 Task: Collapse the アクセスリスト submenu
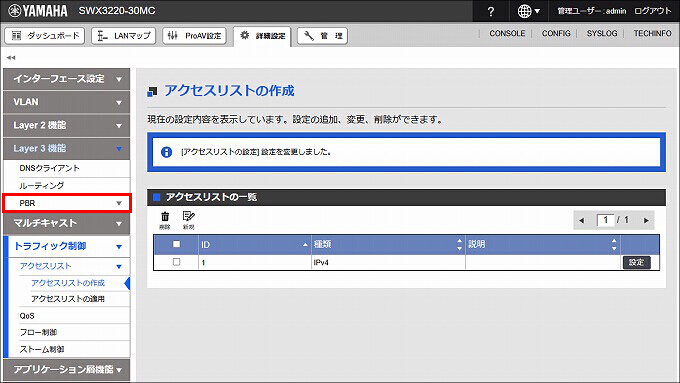click(69, 266)
